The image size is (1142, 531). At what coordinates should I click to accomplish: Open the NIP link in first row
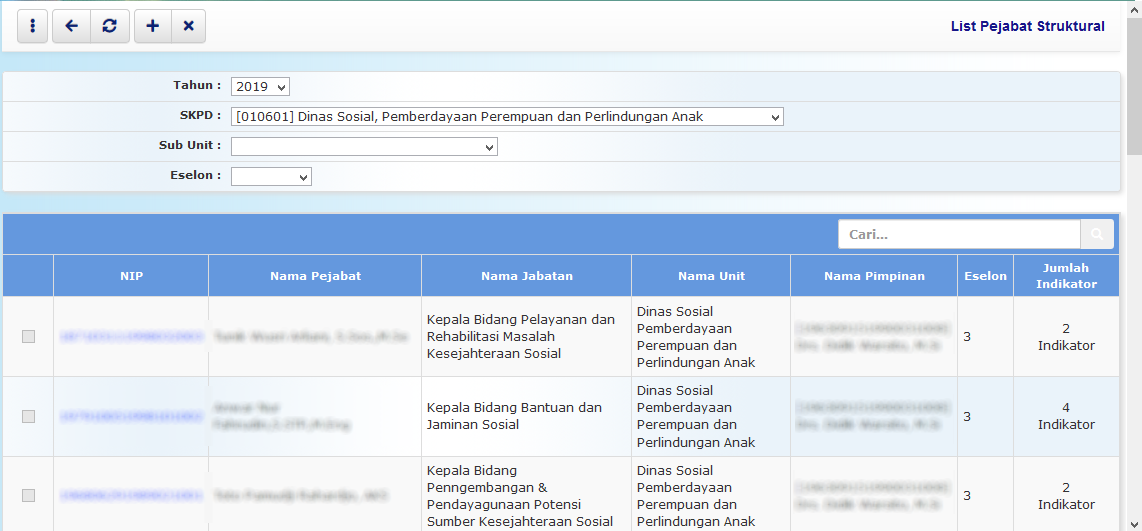click(131, 337)
